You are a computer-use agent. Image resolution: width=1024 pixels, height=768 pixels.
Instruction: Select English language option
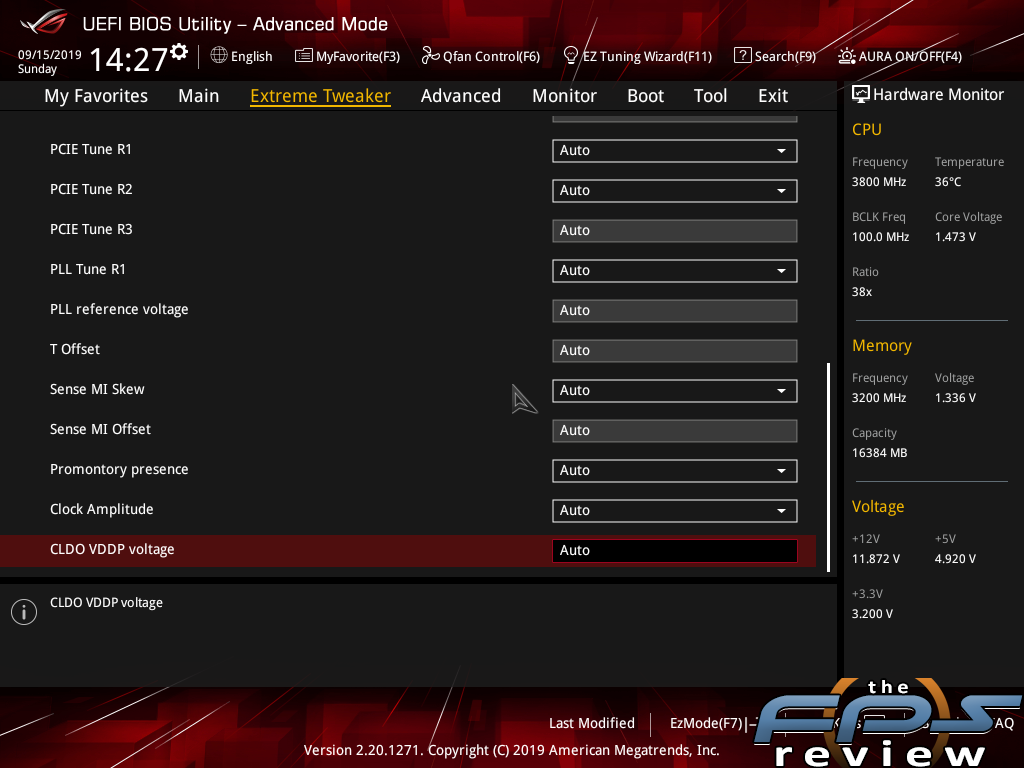[x=251, y=56]
